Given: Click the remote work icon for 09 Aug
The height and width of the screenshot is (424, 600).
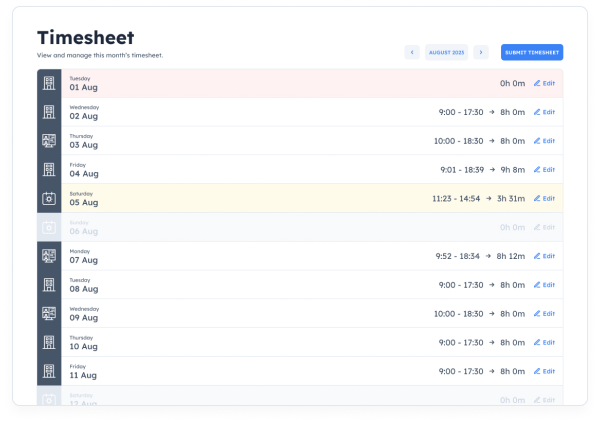Looking at the screenshot, I should coord(49,313).
